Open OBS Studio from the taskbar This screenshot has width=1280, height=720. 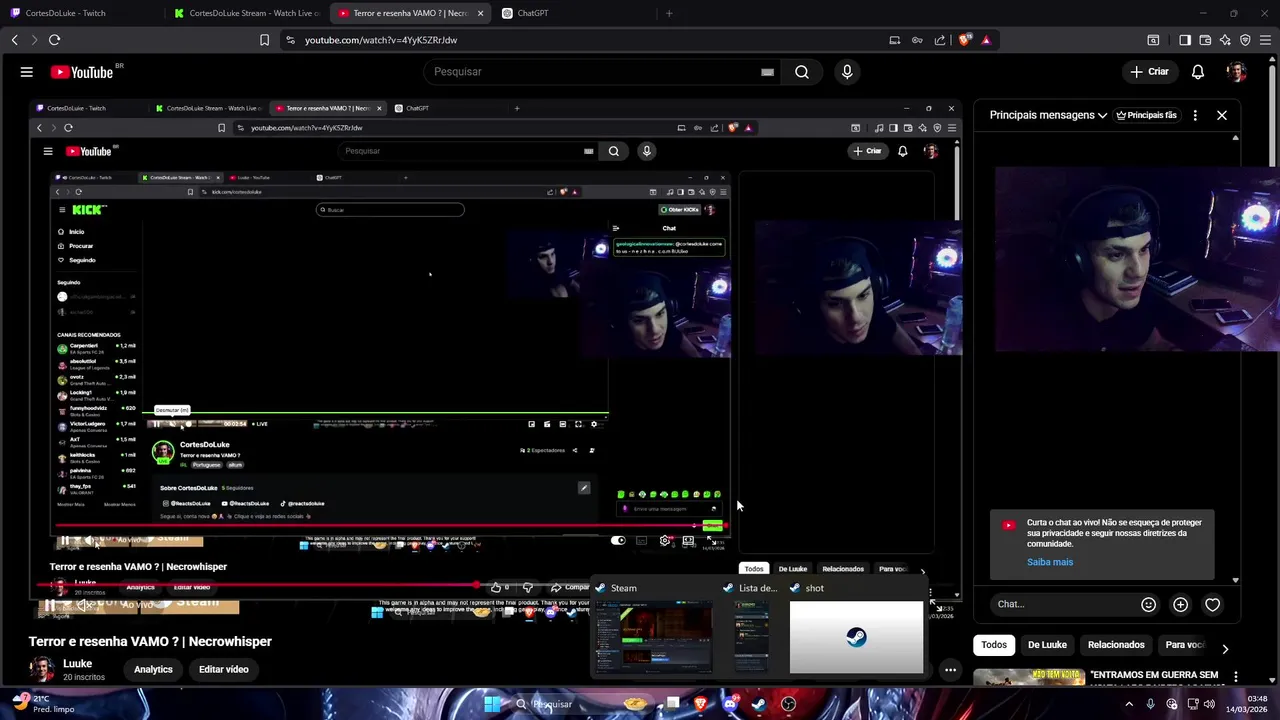pyautogui.click(x=788, y=704)
